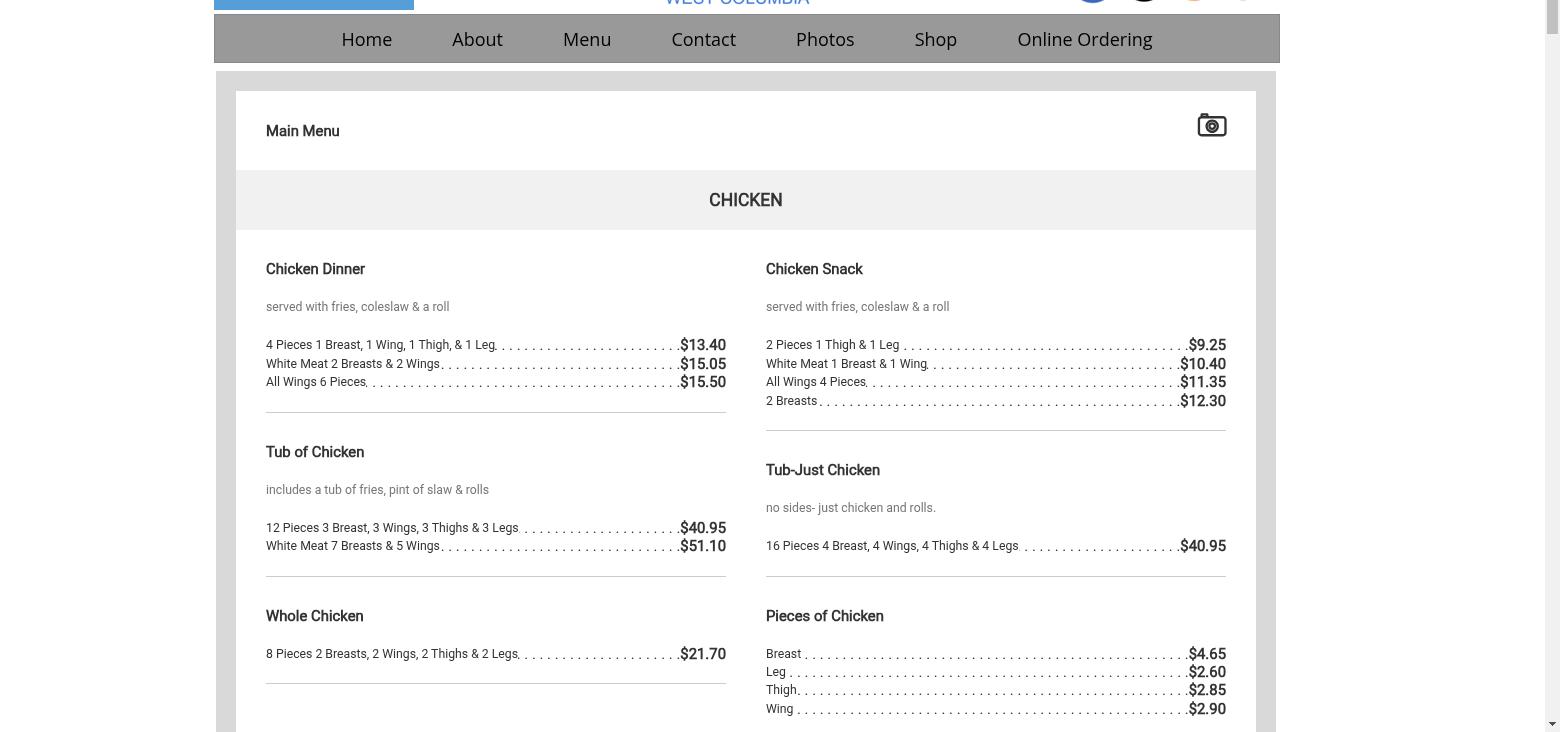This screenshot has width=1560, height=732.
Task: Select Menu in the navigation bar
Action: point(587,39)
